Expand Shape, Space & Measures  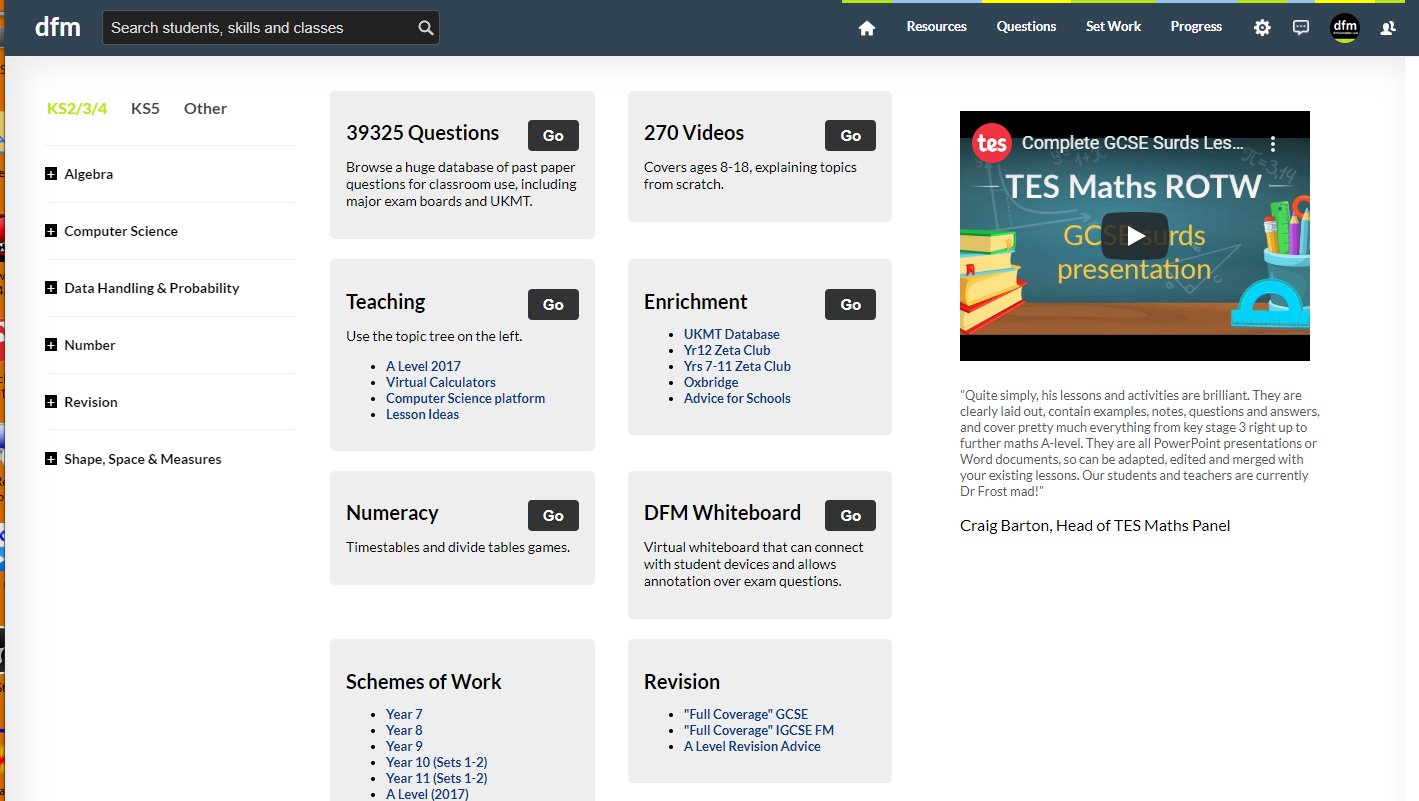pos(50,458)
